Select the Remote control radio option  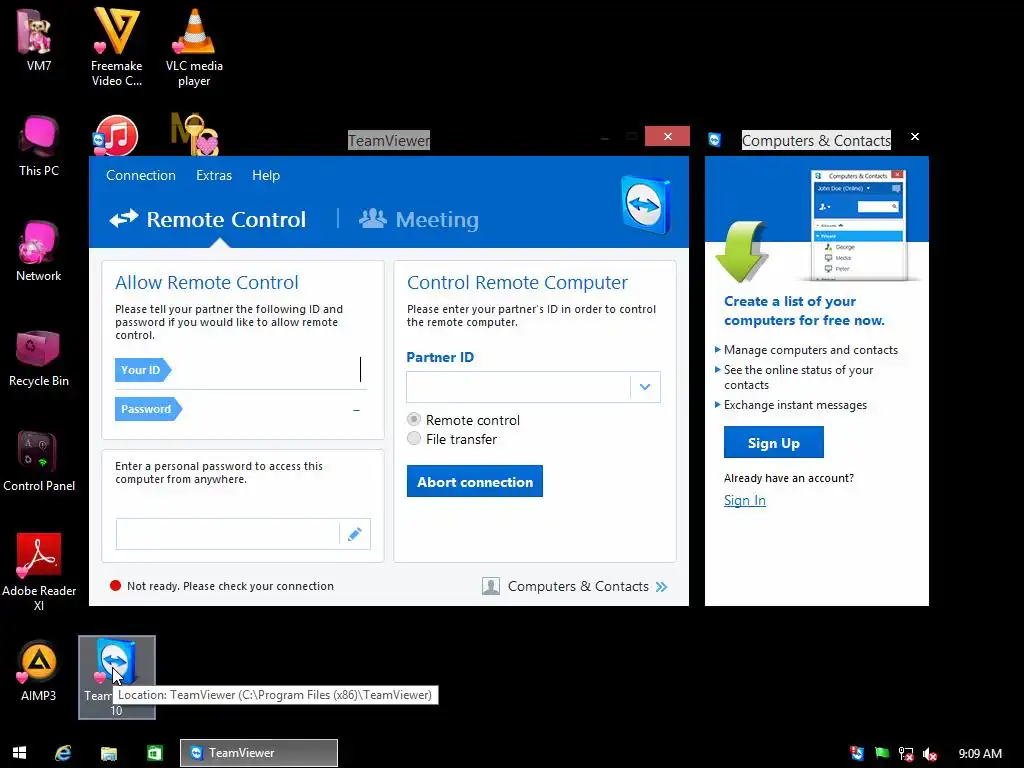(x=413, y=419)
